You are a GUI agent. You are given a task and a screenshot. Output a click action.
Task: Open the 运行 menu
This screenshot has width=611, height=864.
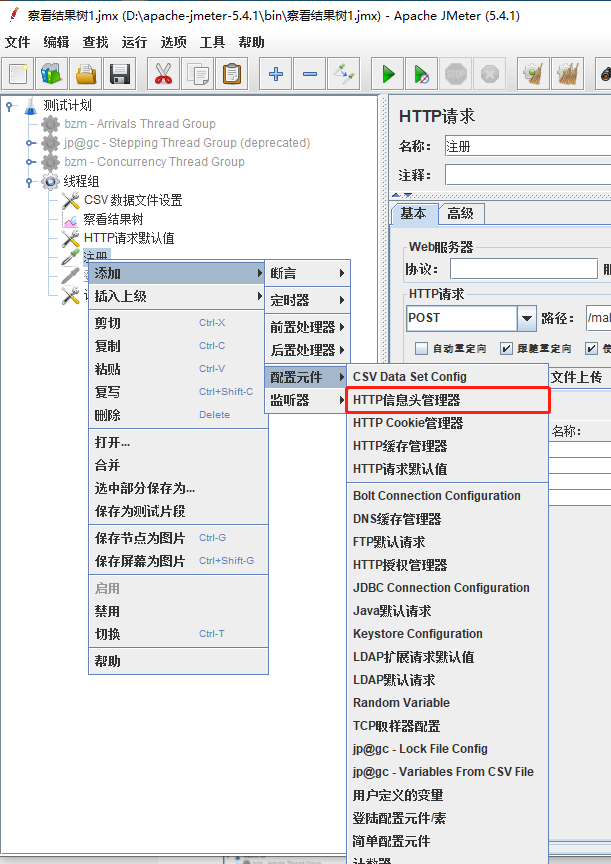[x=134, y=42]
